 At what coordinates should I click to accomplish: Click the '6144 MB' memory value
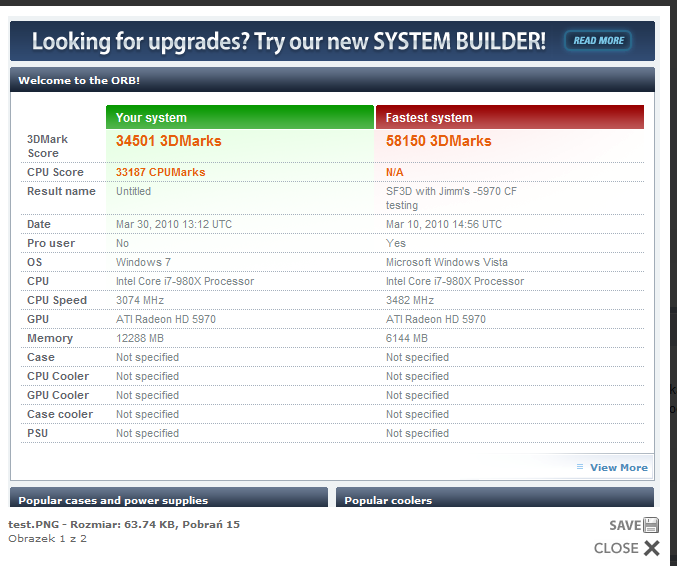pos(407,338)
